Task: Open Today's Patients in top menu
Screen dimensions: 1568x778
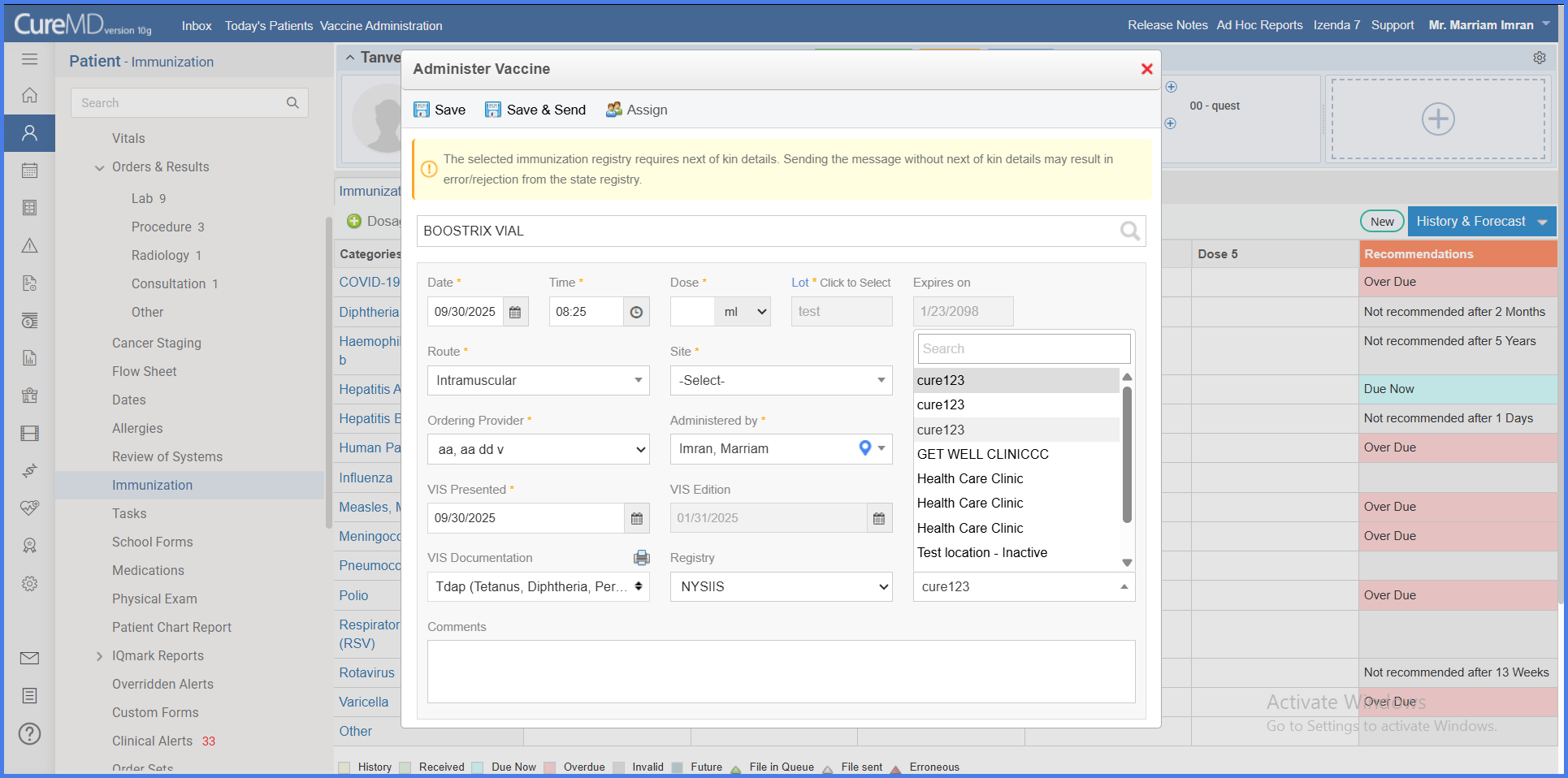Action: 269,26
